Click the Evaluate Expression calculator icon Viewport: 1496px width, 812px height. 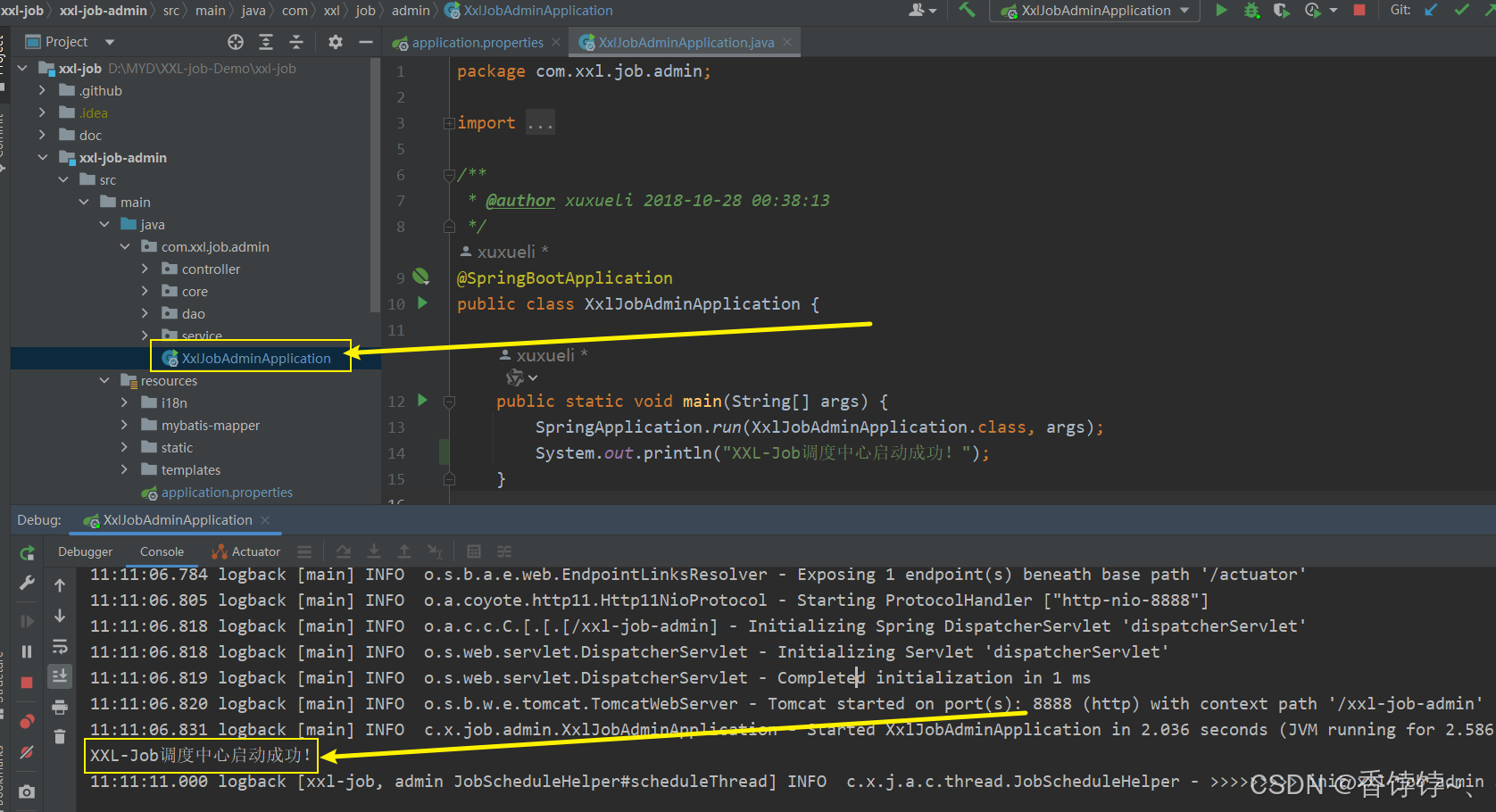474,552
